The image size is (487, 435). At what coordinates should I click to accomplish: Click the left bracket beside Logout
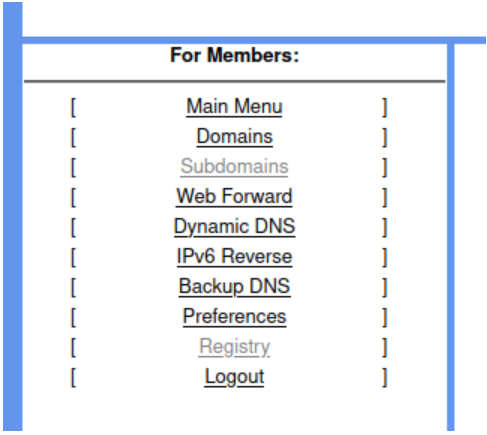pos(73,377)
